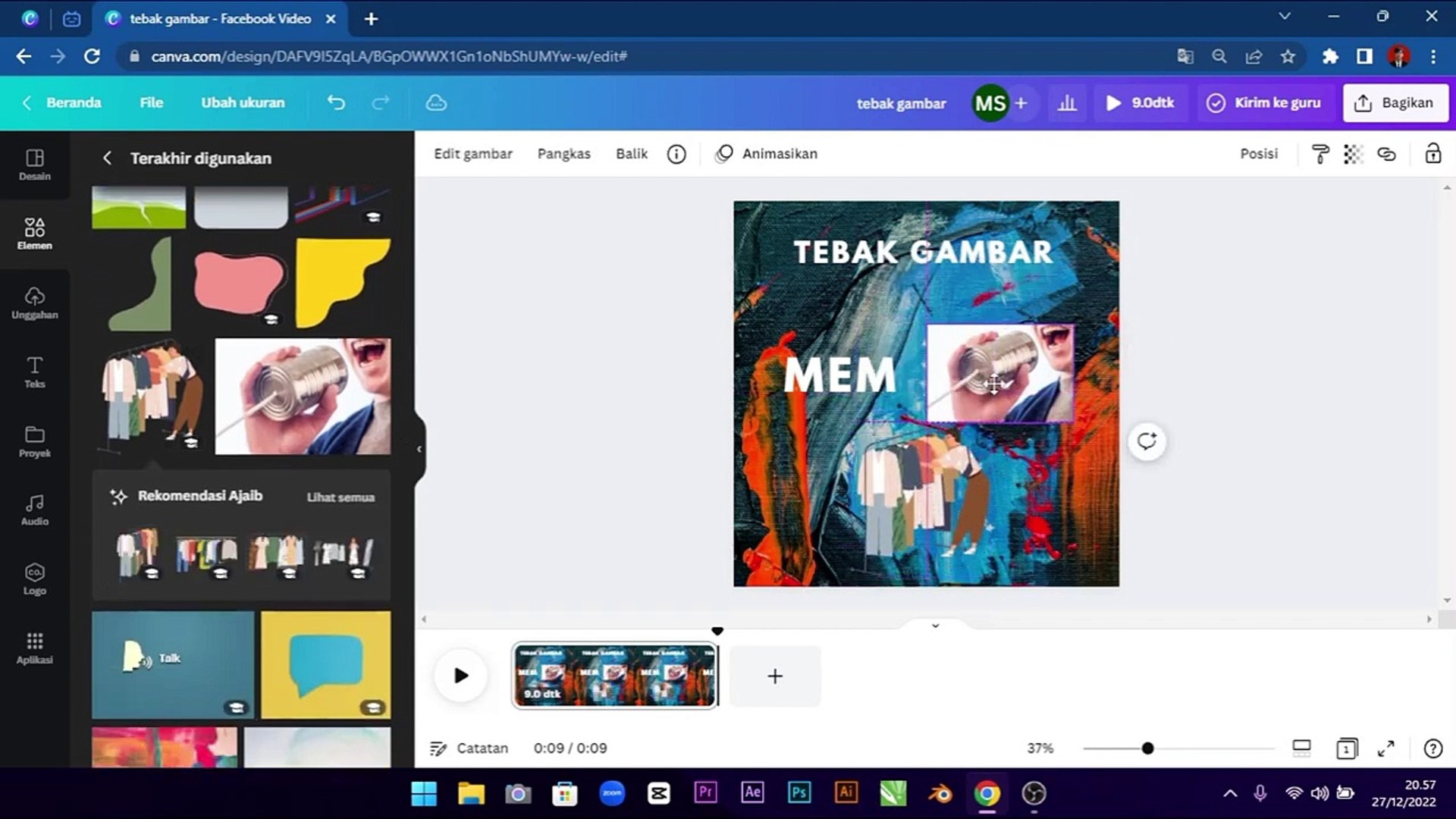
Task: Open the Unggahan panel
Action: tap(34, 302)
